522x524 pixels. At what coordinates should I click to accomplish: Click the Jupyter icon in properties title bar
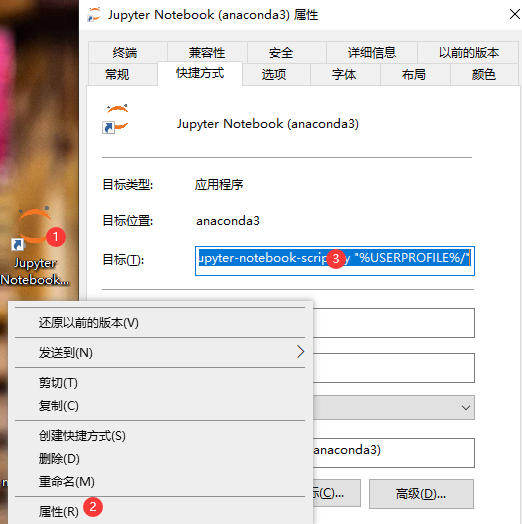click(94, 15)
